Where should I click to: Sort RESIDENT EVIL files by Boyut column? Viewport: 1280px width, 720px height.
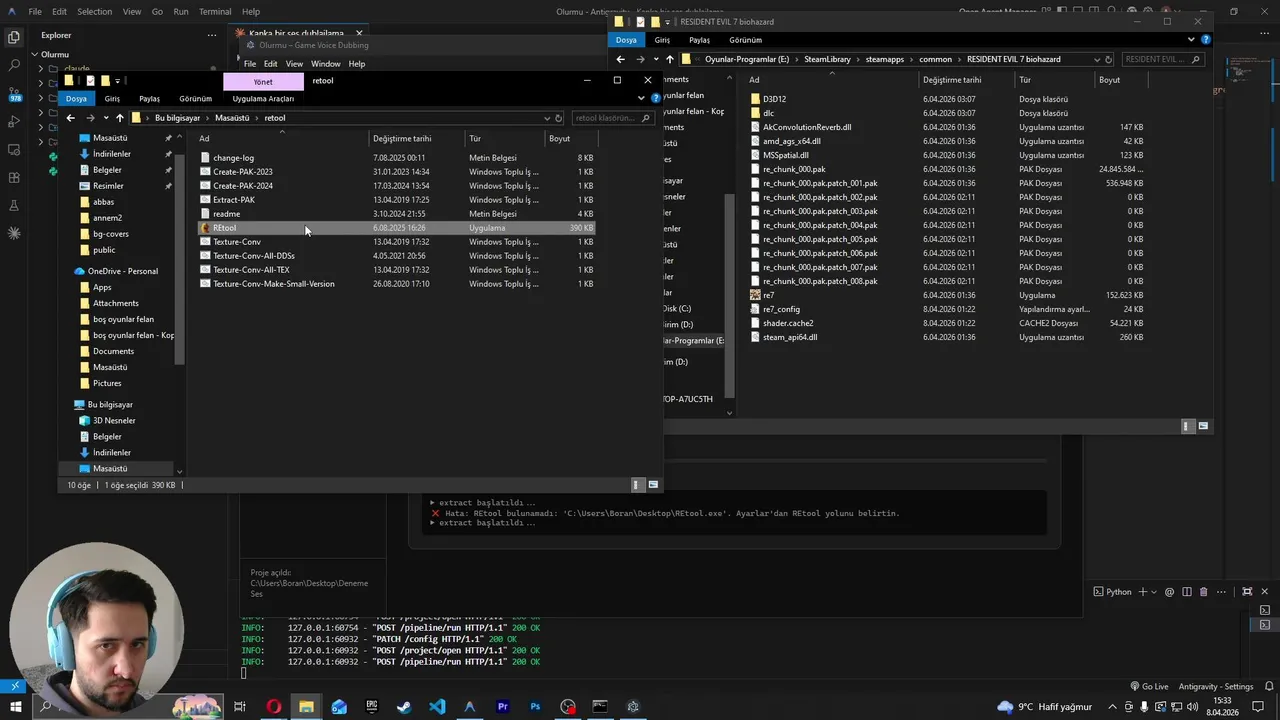pyautogui.click(x=1109, y=80)
